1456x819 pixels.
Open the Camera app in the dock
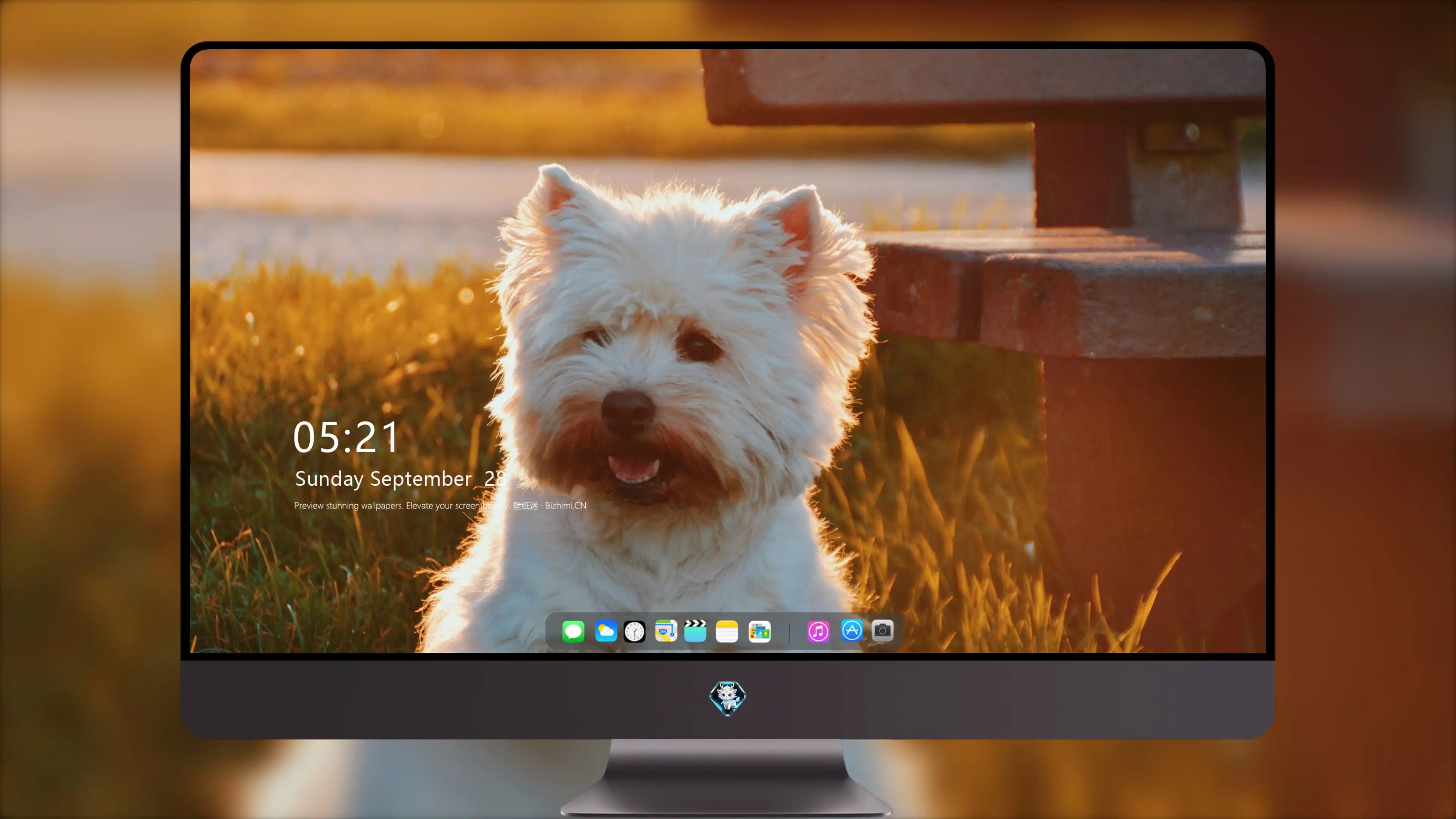tap(882, 630)
